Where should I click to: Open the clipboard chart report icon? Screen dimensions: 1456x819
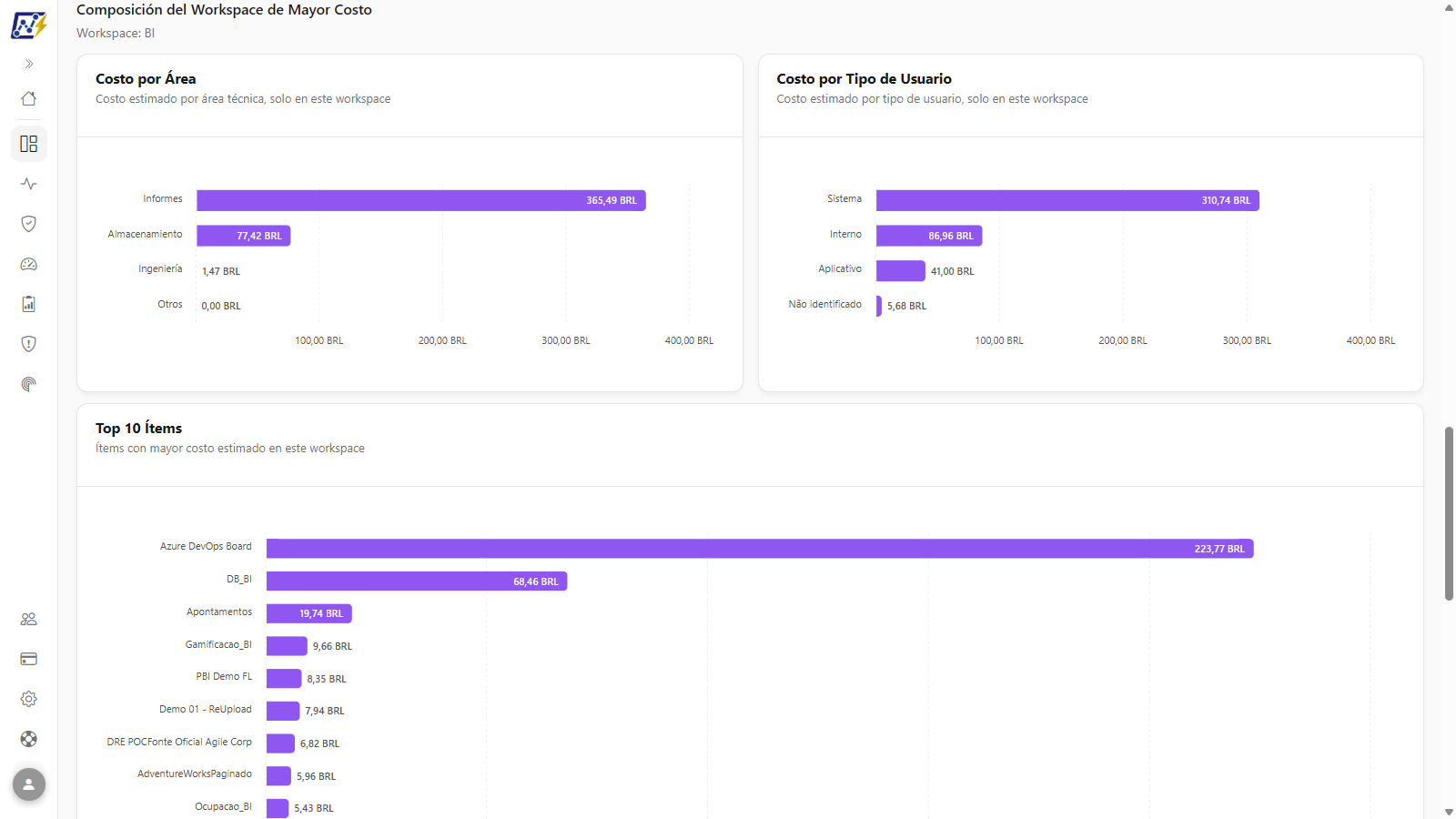pyautogui.click(x=29, y=304)
